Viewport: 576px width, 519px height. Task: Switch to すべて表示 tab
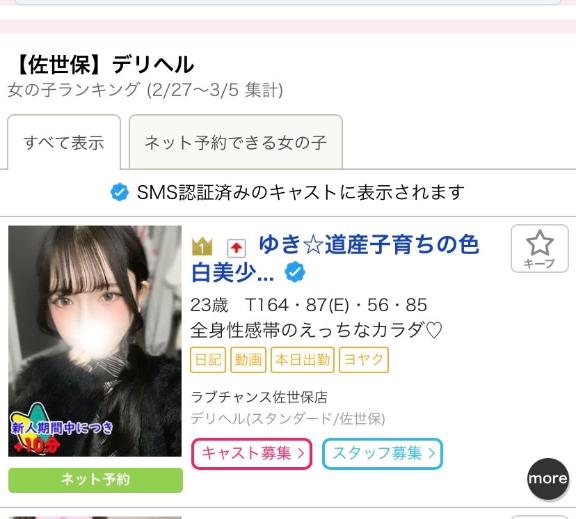(64, 142)
